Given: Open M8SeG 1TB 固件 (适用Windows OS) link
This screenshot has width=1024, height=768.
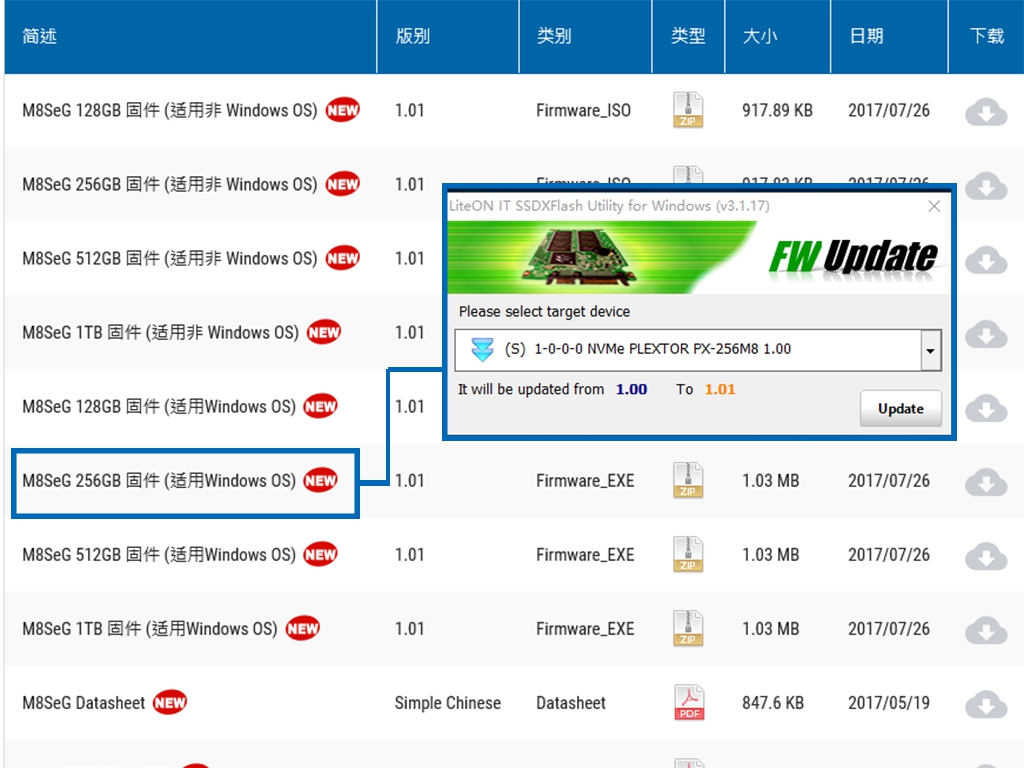Looking at the screenshot, I should (x=150, y=628).
